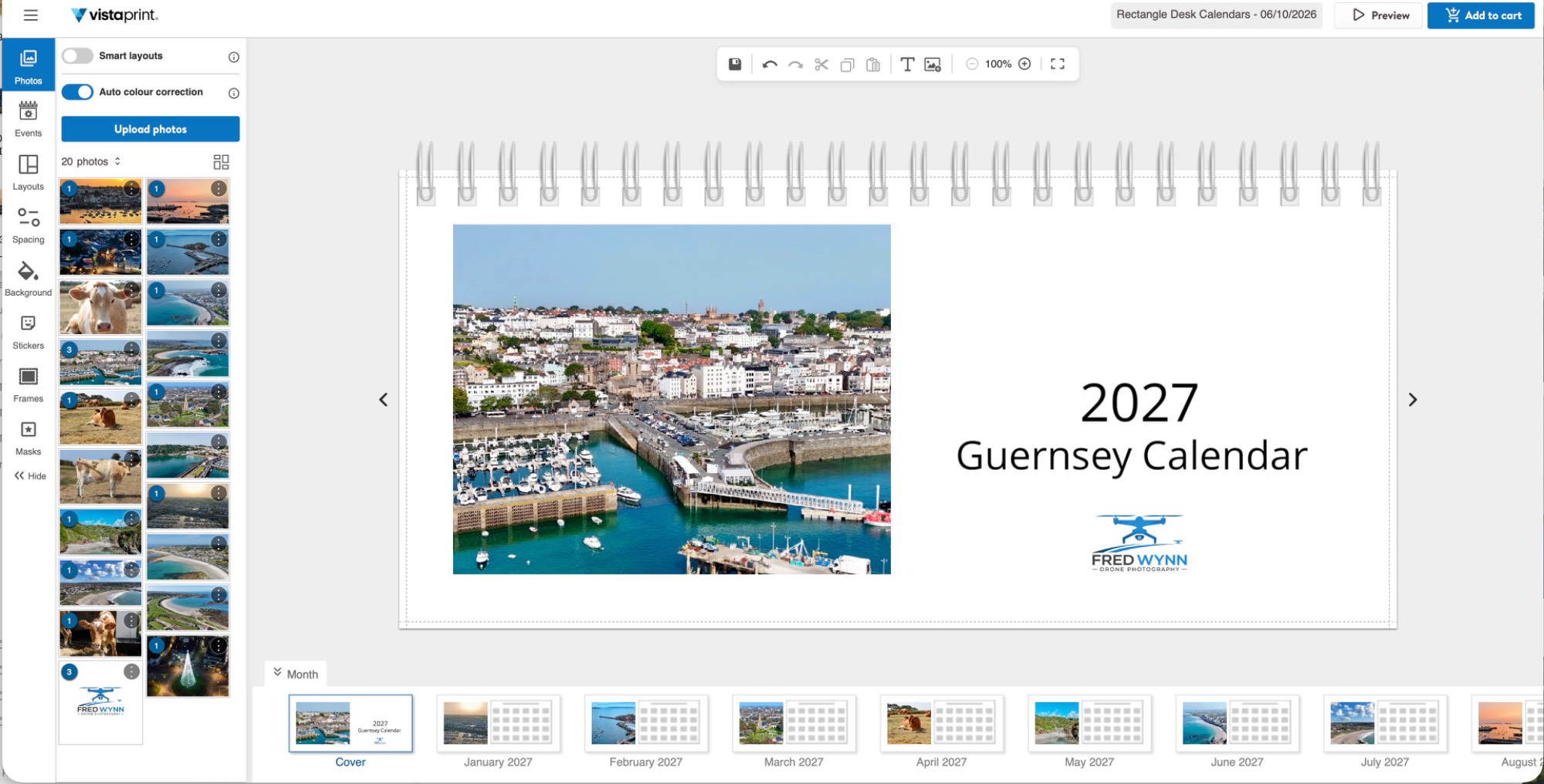Viewport: 1544px width, 784px height.
Task: Hide the left side panel
Action: (x=30, y=476)
